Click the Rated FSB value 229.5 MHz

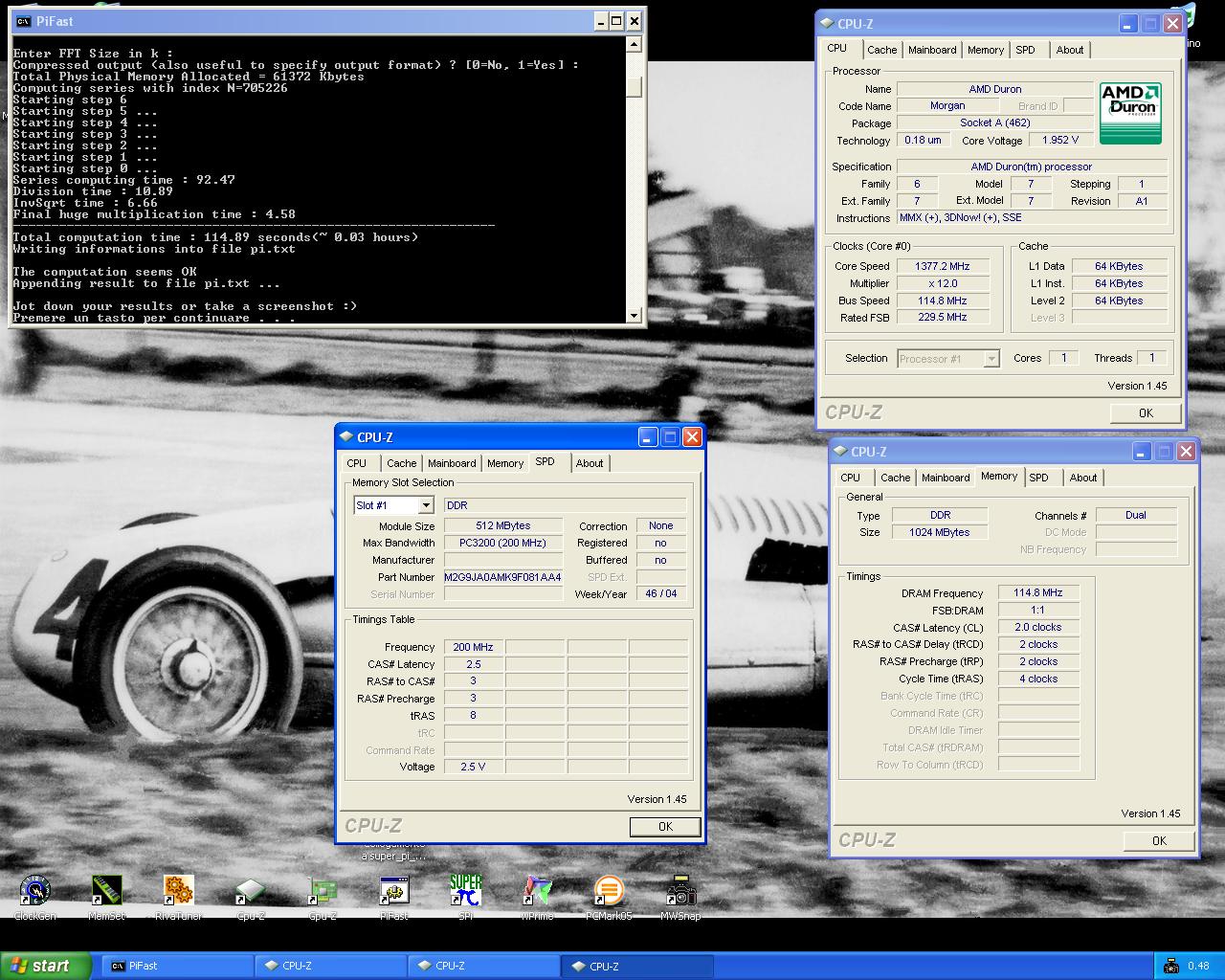click(943, 317)
